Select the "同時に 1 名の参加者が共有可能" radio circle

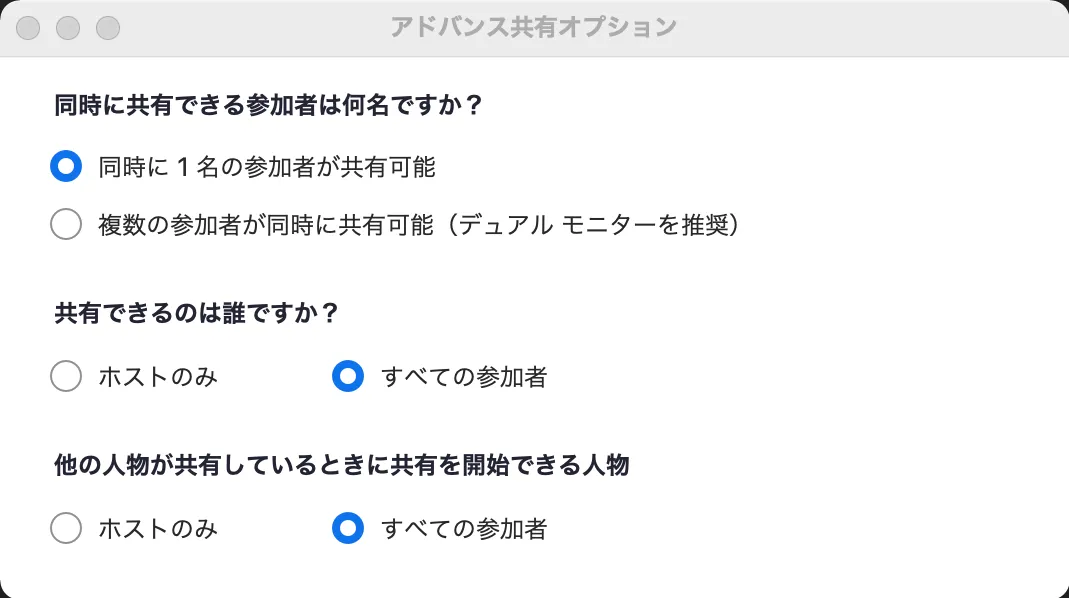pos(66,167)
